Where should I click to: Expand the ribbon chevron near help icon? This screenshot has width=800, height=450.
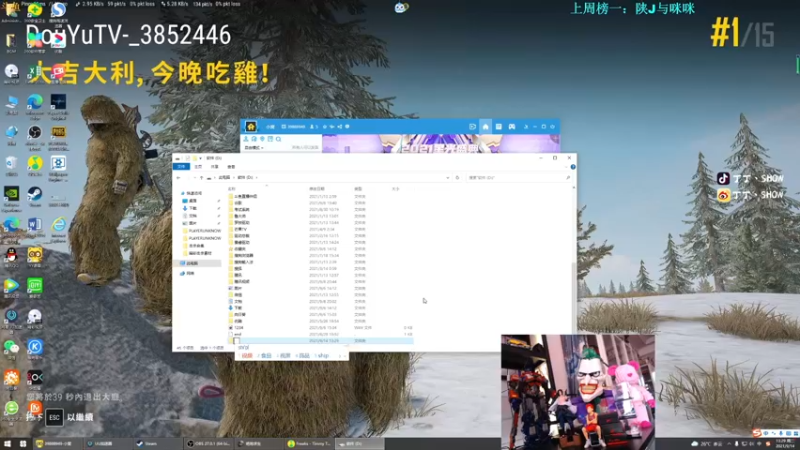pos(567,167)
